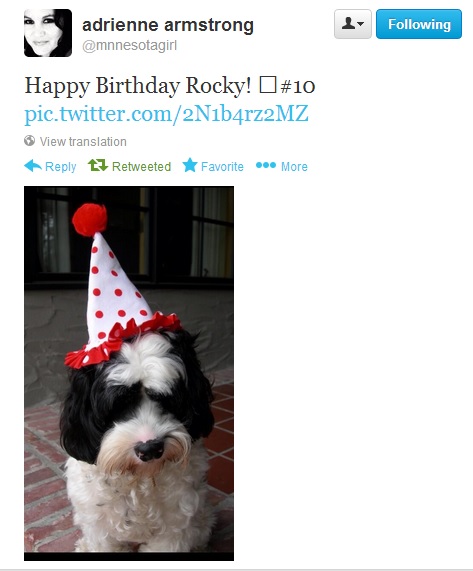
Task: Open adrienne armstrong's profile avatar
Action: coord(48,33)
